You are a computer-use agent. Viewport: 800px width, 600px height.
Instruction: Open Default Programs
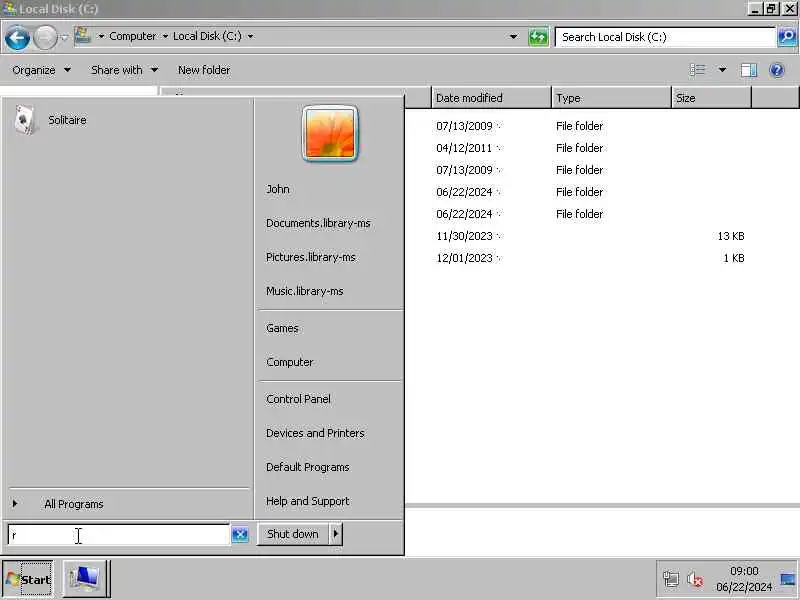coord(308,467)
